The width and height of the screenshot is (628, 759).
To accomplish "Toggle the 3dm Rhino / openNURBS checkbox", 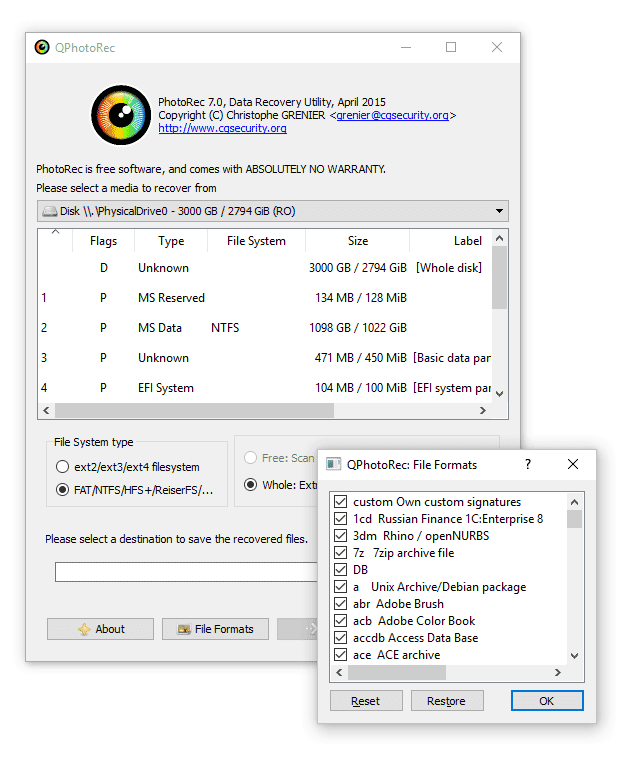I will click(x=340, y=536).
